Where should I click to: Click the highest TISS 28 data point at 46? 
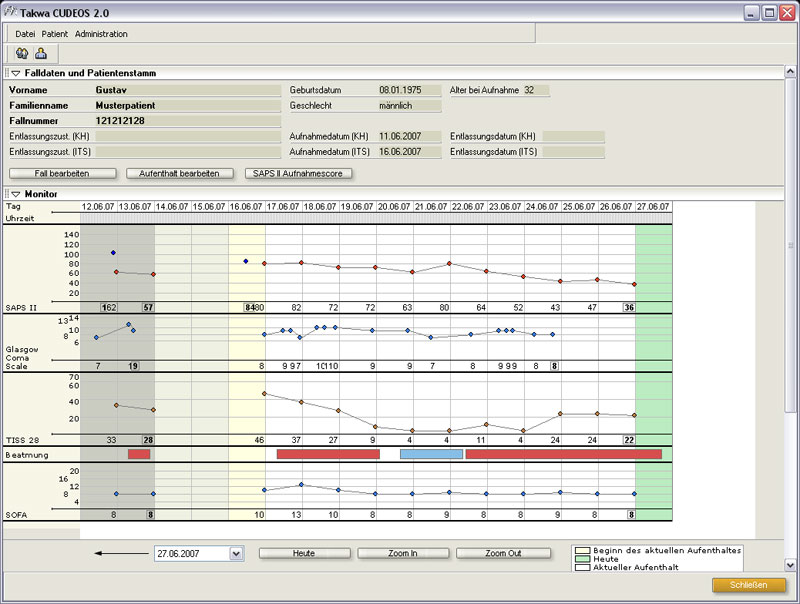pyautogui.click(x=264, y=393)
